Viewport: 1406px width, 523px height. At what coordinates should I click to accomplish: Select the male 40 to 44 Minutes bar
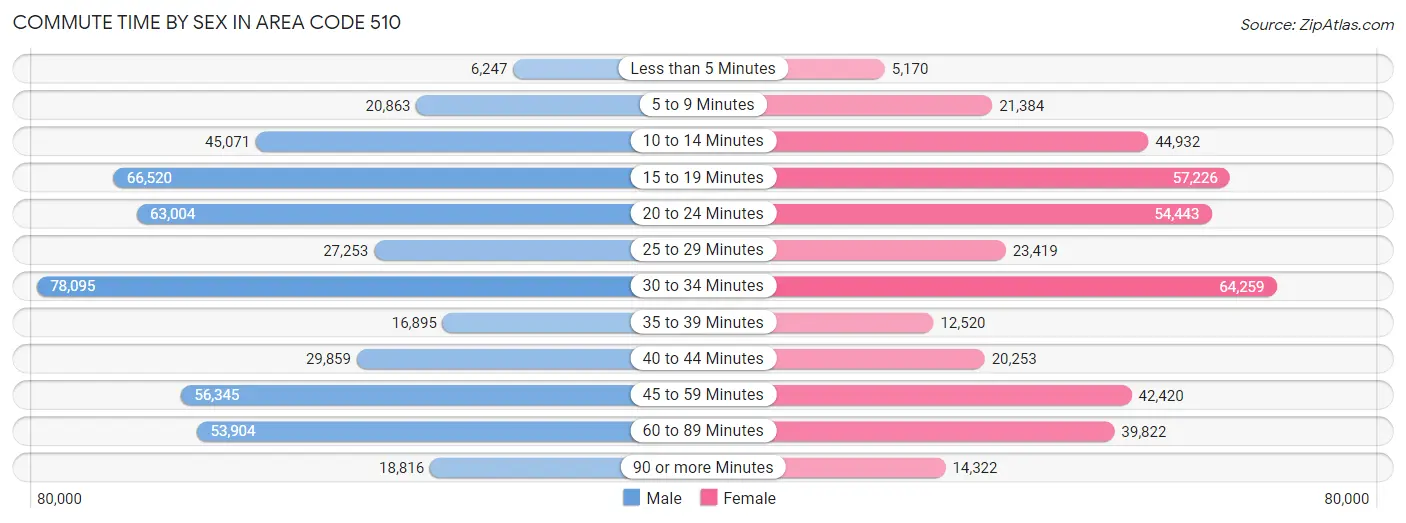click(495, 359)
